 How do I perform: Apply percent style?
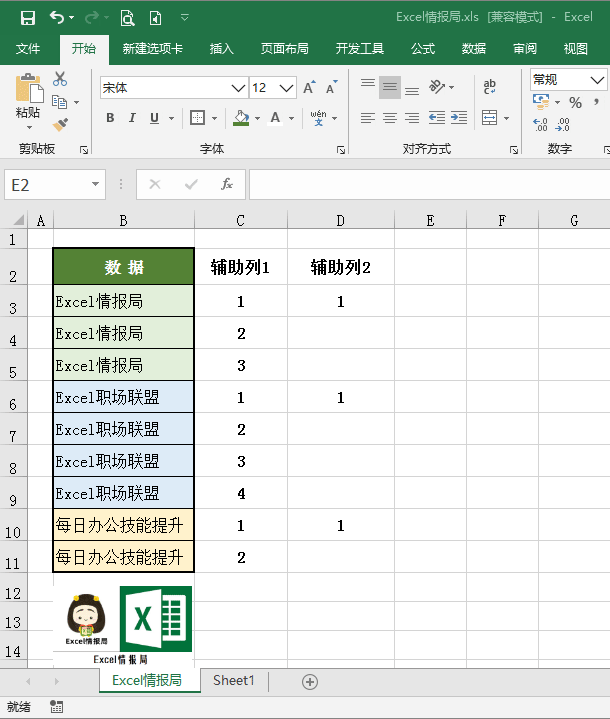point(576,102)
